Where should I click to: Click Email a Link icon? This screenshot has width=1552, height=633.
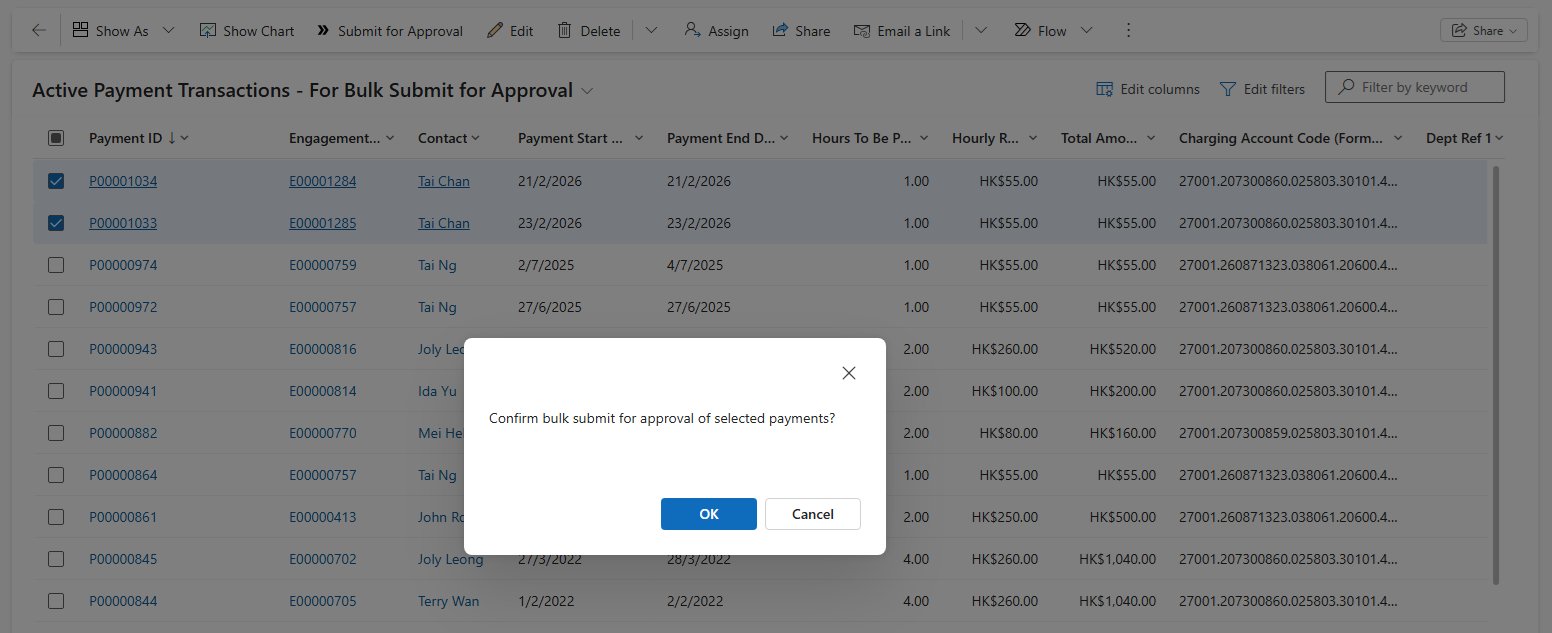coord(862,31)
